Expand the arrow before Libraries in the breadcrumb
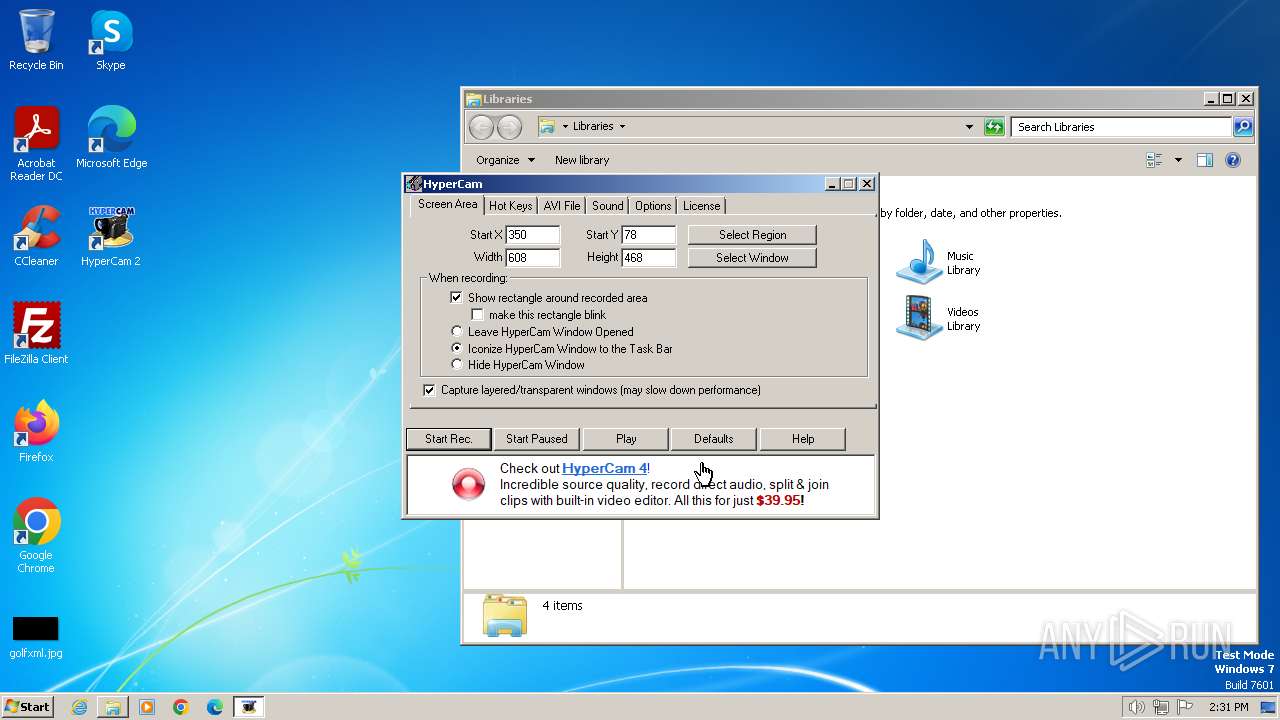This screenshot has width=1280, height=720. point(565,127)
